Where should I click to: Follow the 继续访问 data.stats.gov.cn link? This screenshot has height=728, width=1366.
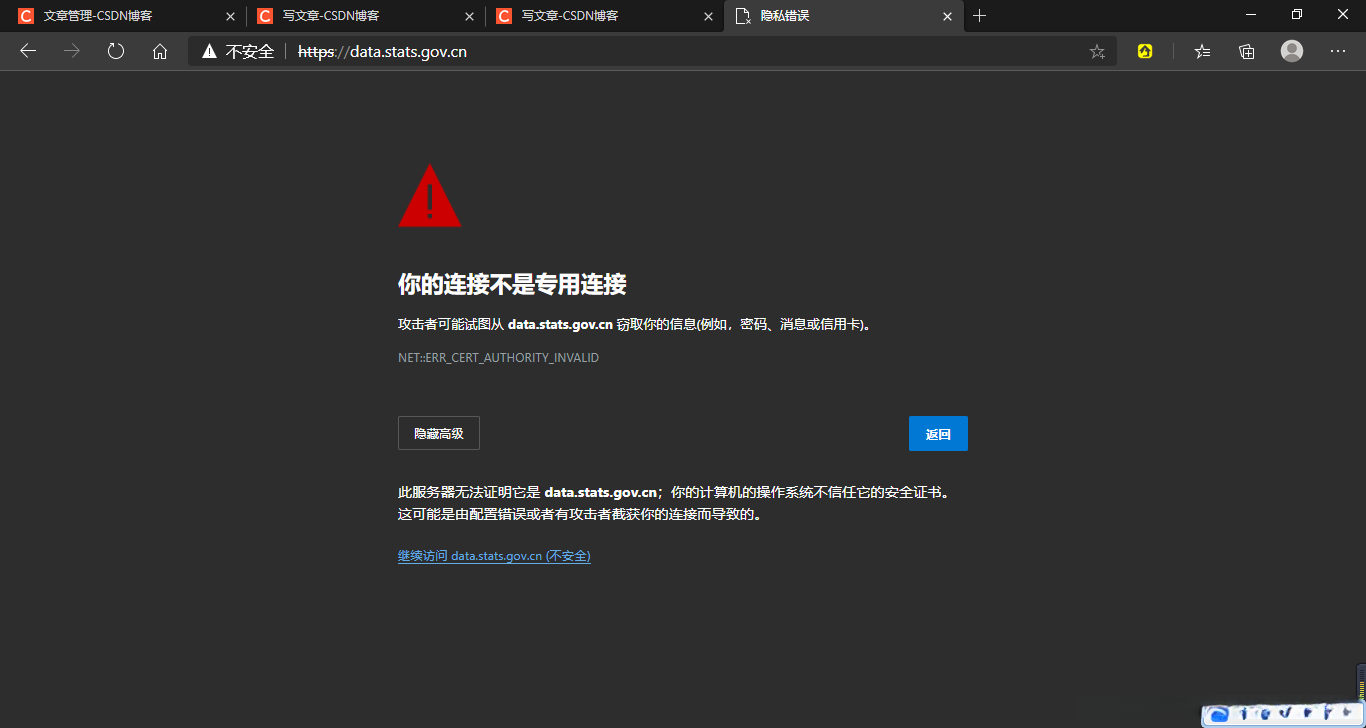(x=494, y=555)
